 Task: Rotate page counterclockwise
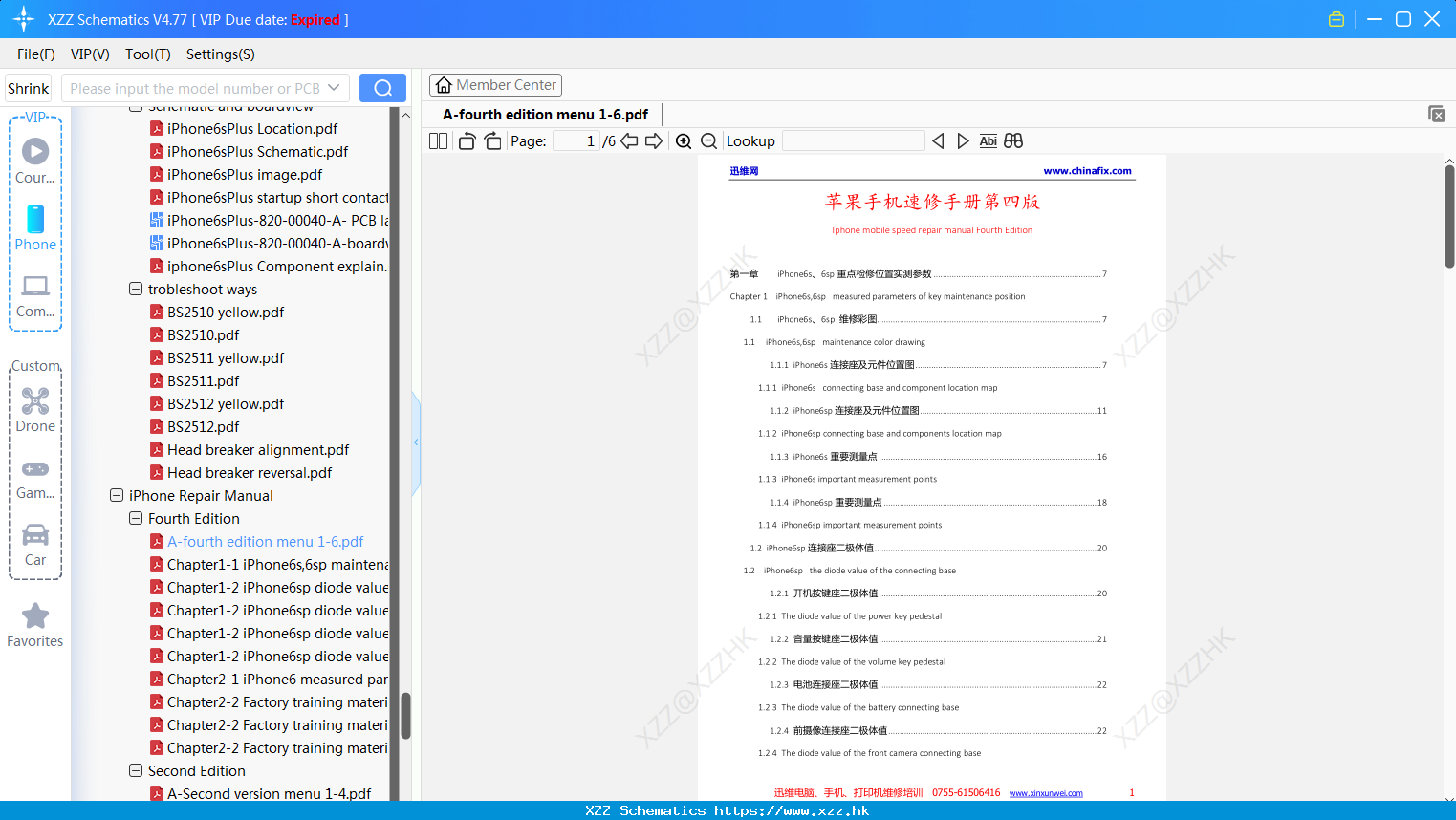(467, 141)
